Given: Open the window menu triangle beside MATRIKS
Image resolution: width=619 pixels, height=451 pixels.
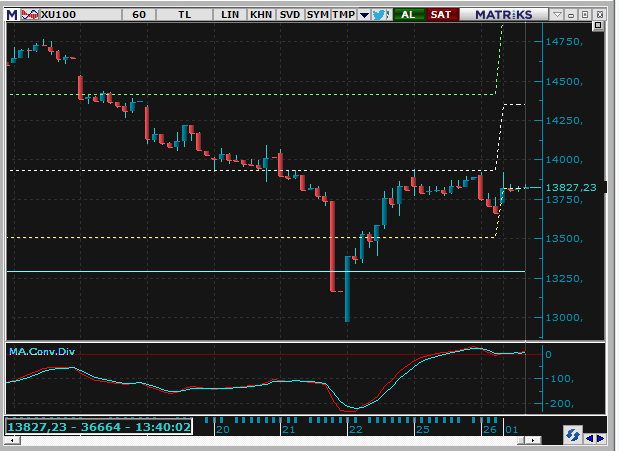Looking at the screenshot, I should [557, 15].
